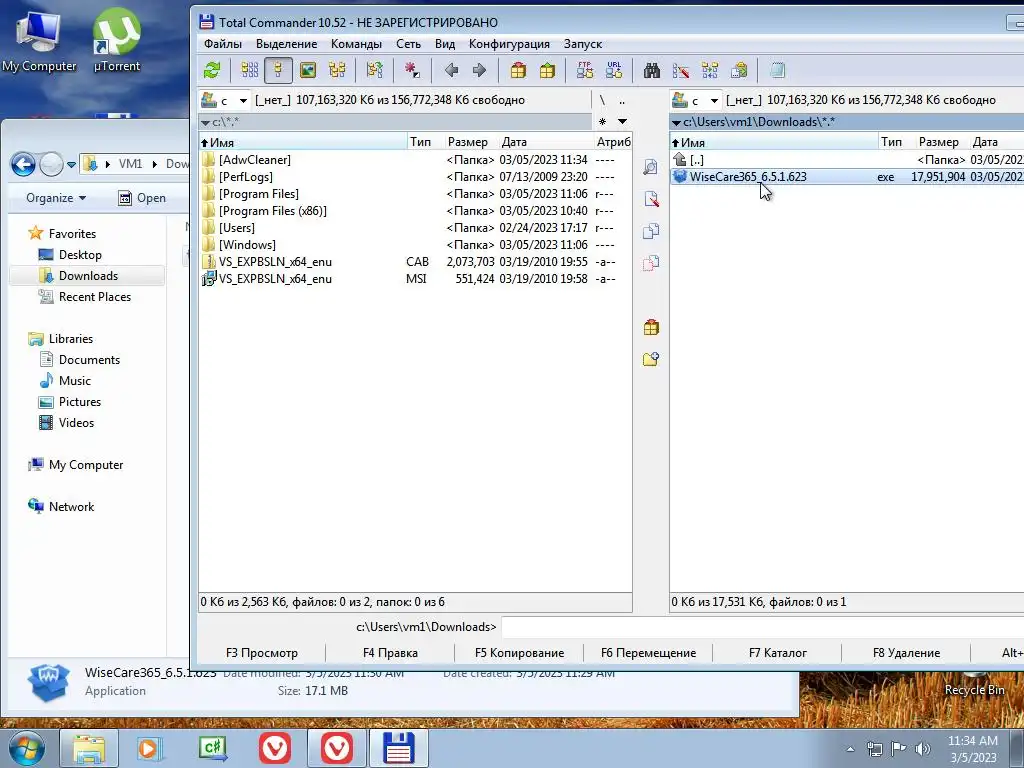
Task: Open the FTP connect icon
Action: 584,70
